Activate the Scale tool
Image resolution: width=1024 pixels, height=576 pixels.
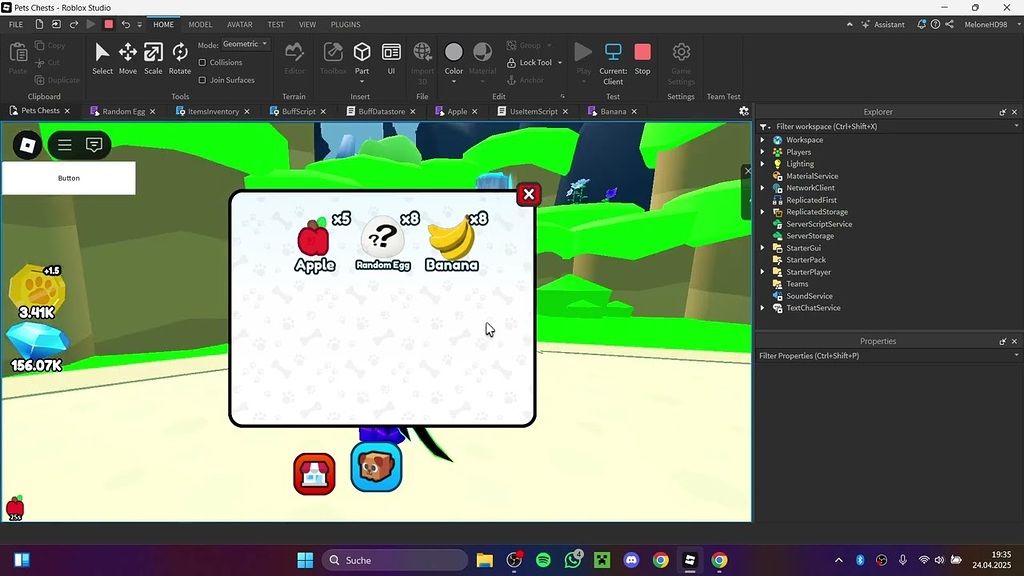click(153, 59)
